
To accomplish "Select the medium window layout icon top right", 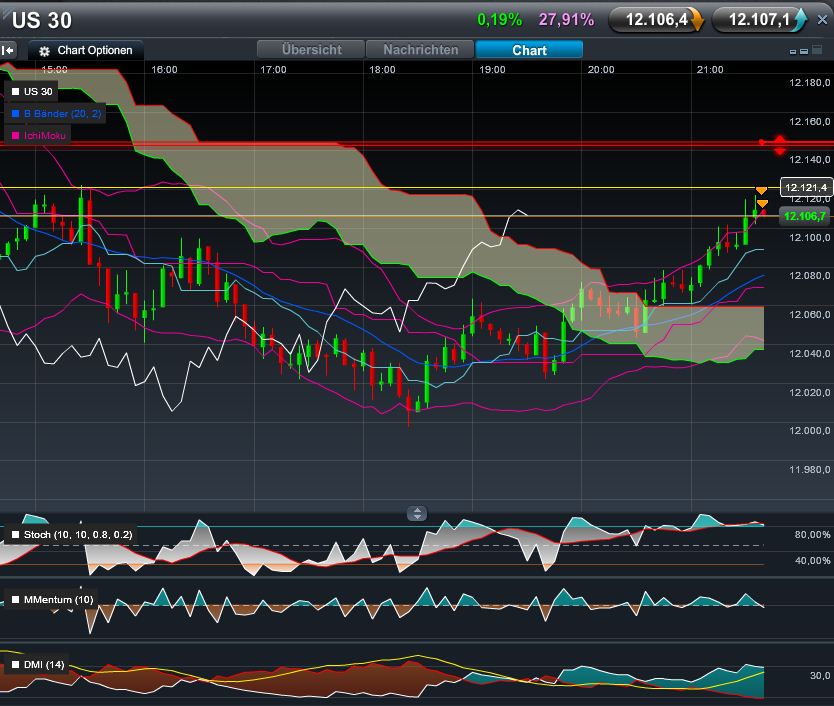I will coord(803,50).
